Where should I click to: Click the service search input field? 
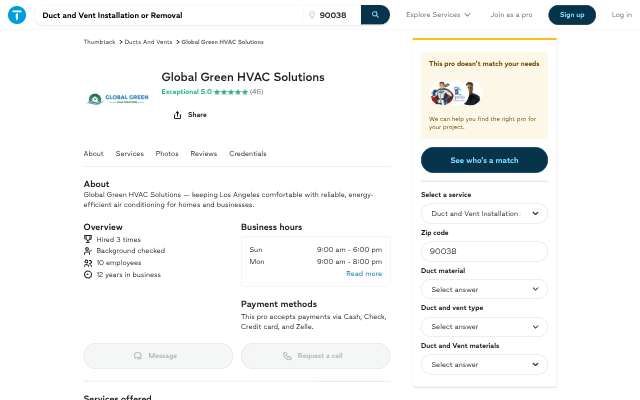[171, 15]
